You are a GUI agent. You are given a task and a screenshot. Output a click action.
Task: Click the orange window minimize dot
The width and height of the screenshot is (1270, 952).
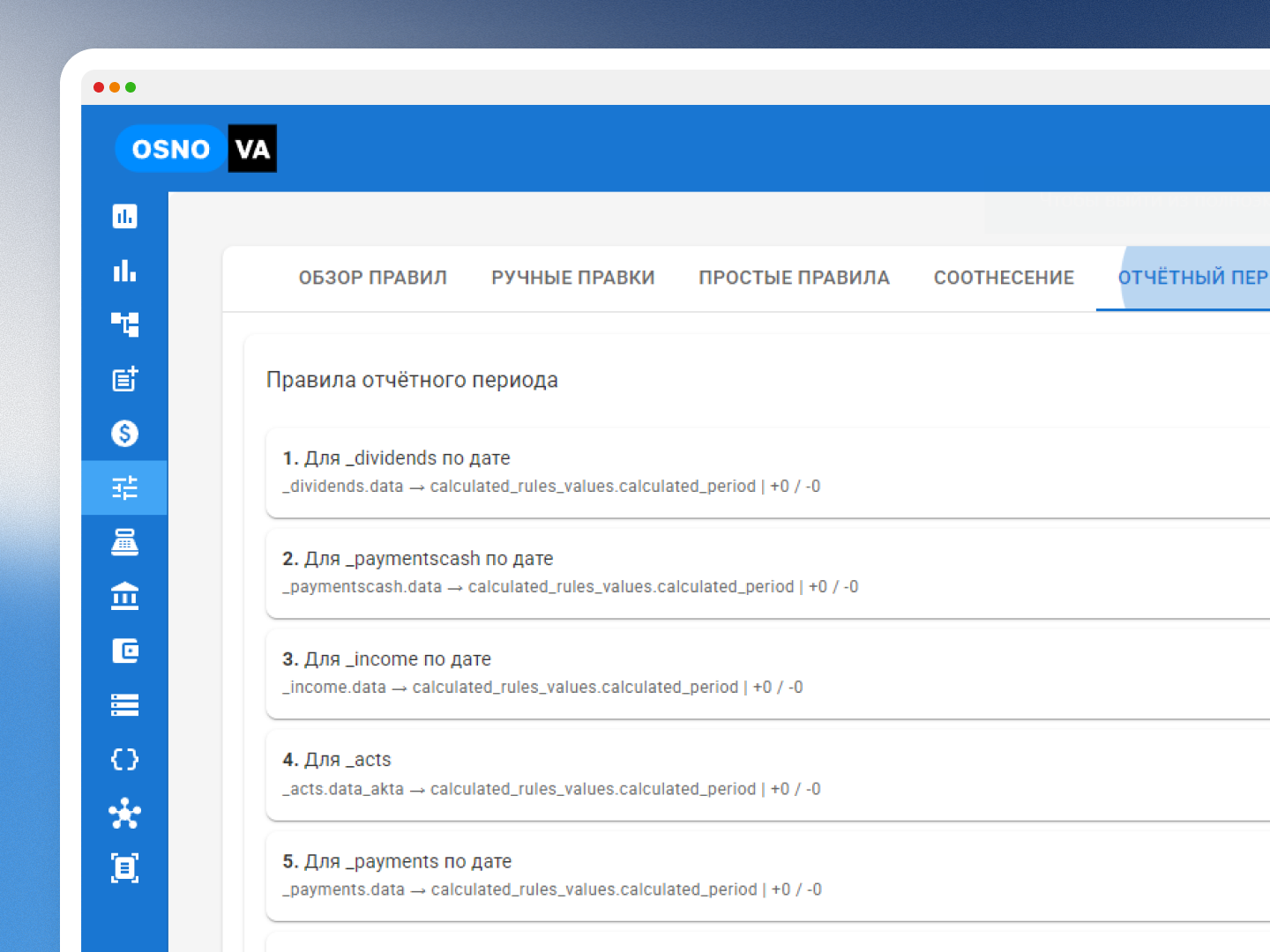coord(115,87)
